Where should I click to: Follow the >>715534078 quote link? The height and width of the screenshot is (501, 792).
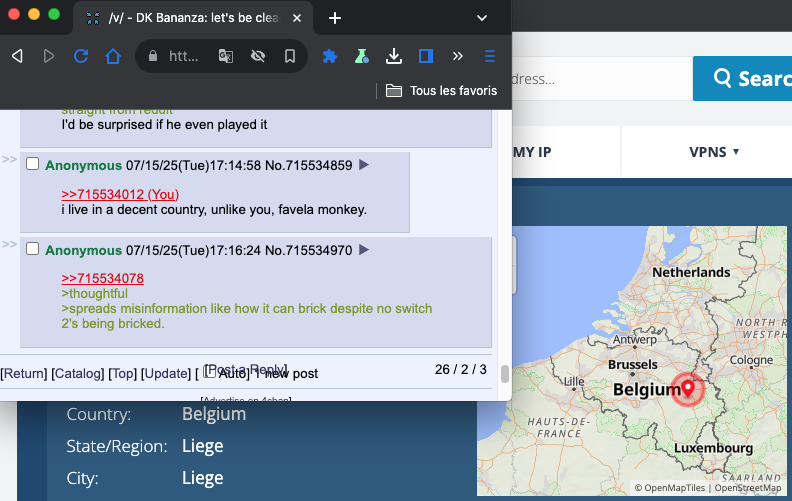click(x=103, y=278)
